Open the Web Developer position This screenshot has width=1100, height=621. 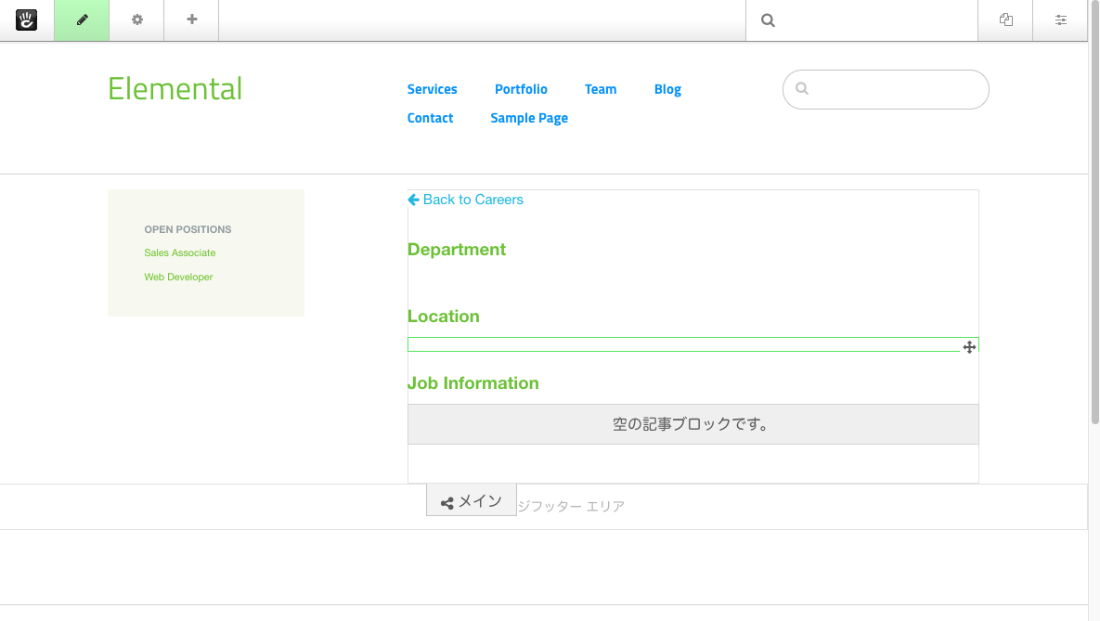coord(178,277)
